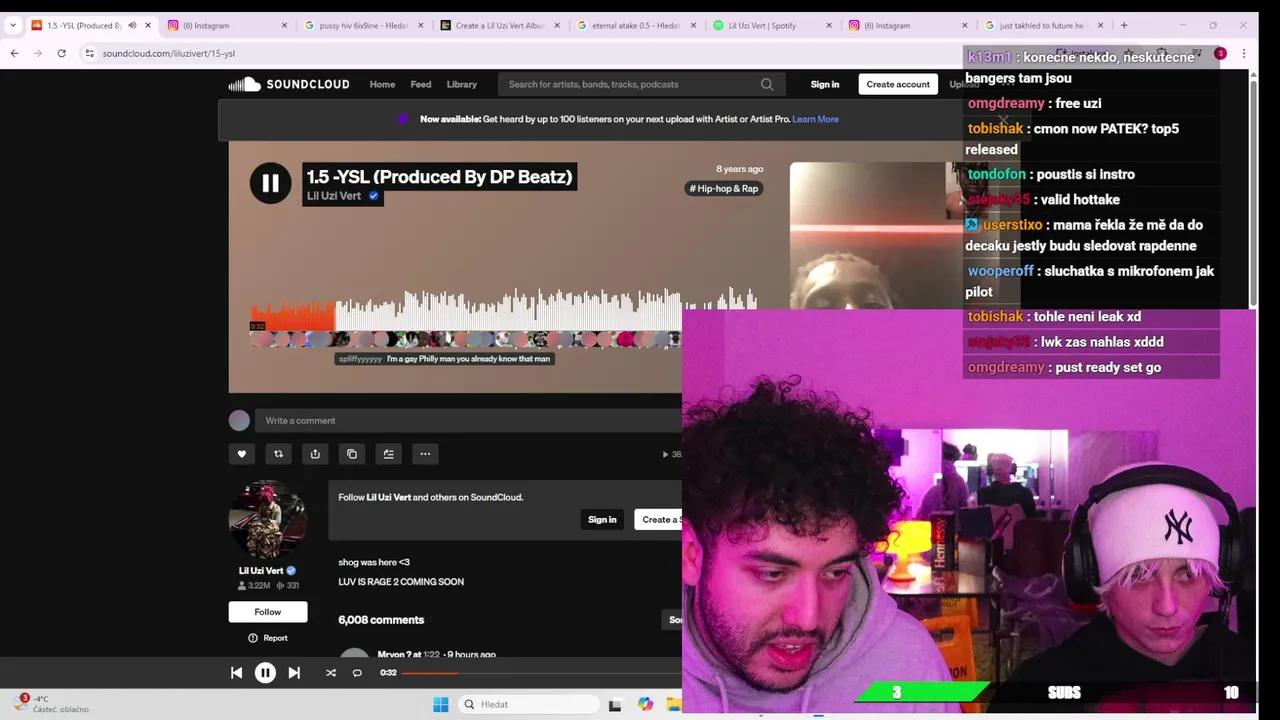Pause playback in the bottom player bar
The width and height of the screenshot is (1280, 720).
point(265,673)
